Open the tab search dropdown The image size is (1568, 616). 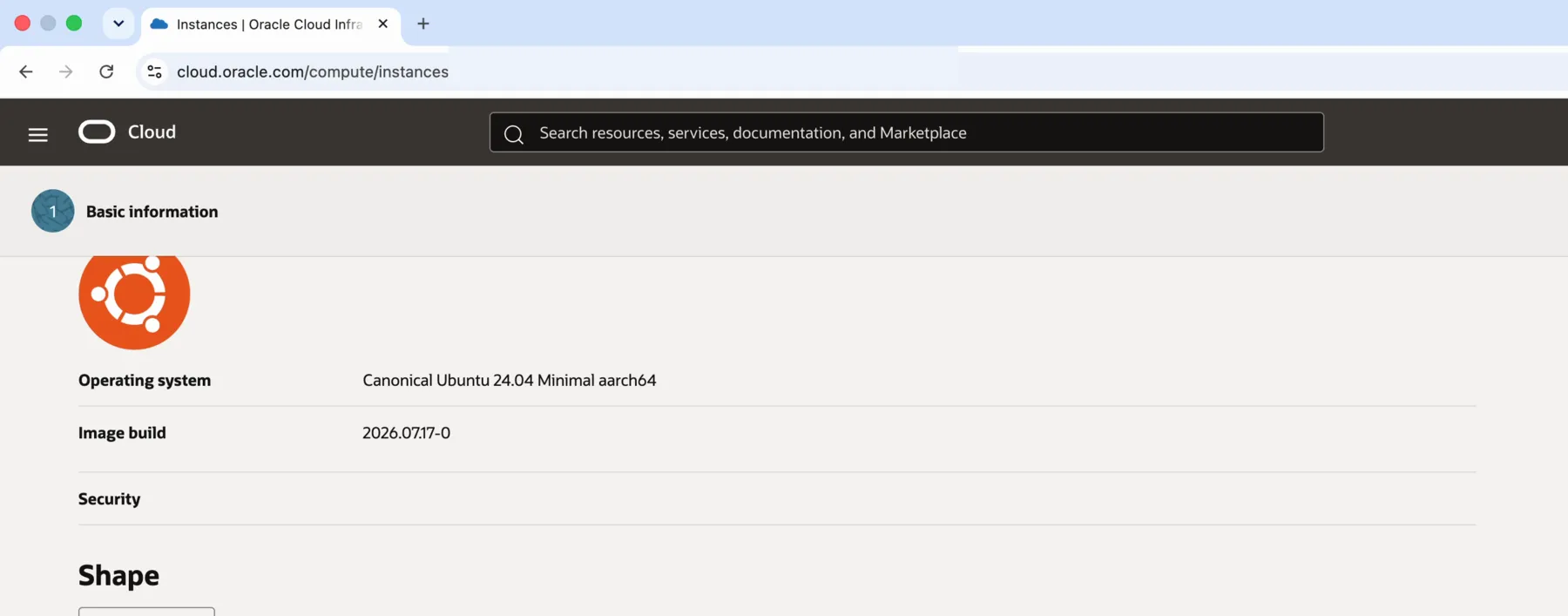(118, 24)
